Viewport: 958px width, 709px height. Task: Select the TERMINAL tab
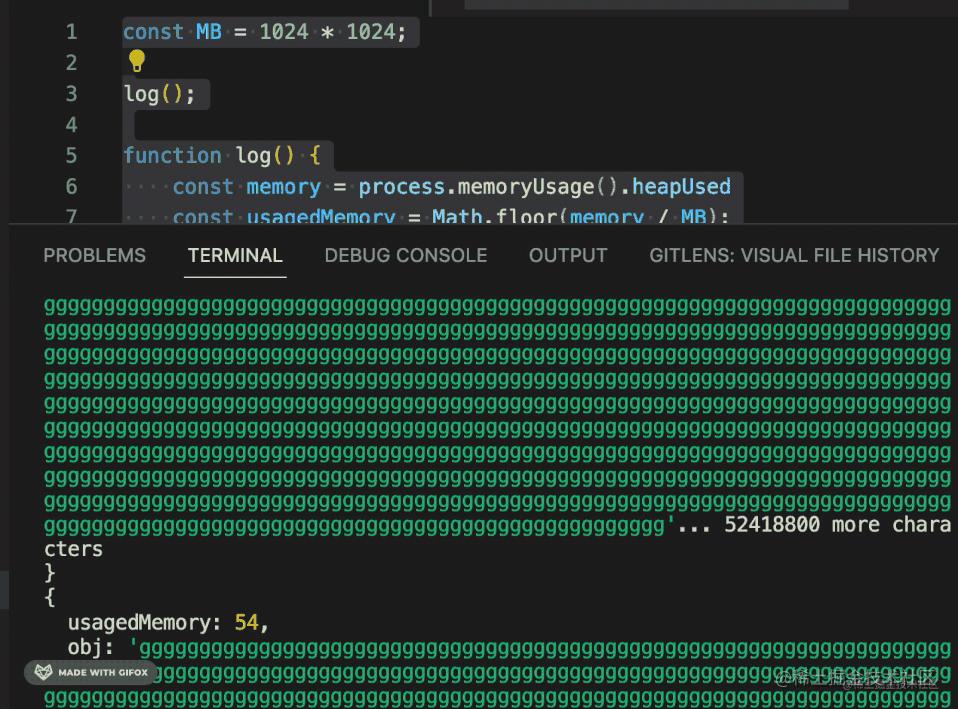pyautogui.click(x=235, y=255)
